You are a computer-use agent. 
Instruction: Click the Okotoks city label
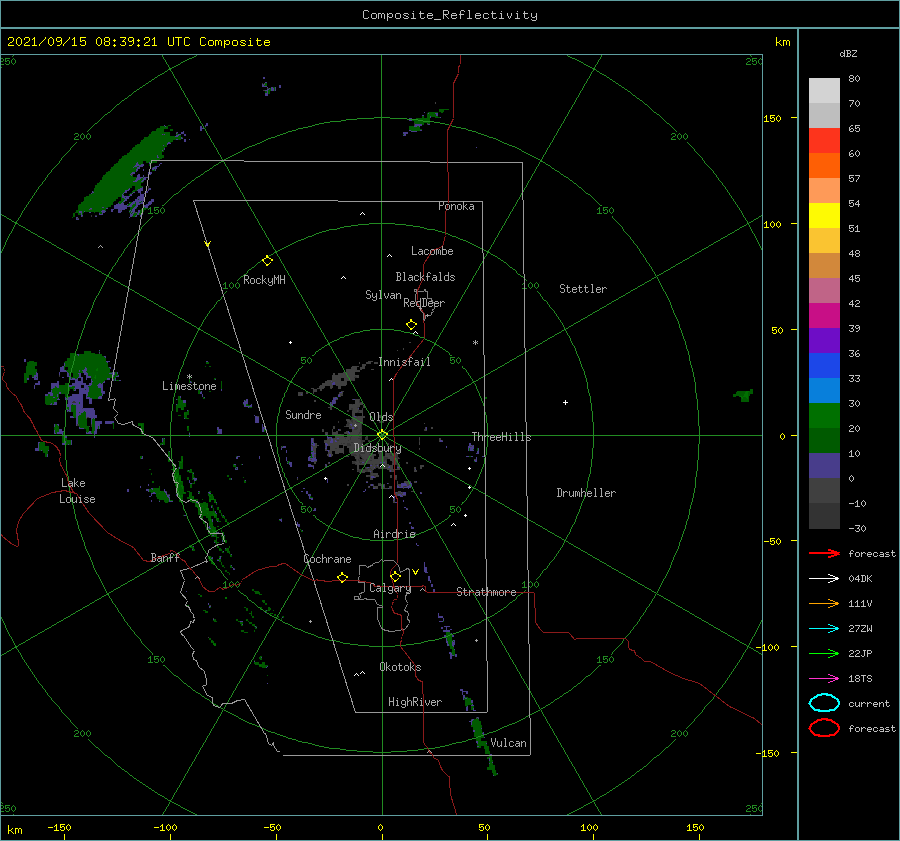pyautogui.click(x=400, y=667)
